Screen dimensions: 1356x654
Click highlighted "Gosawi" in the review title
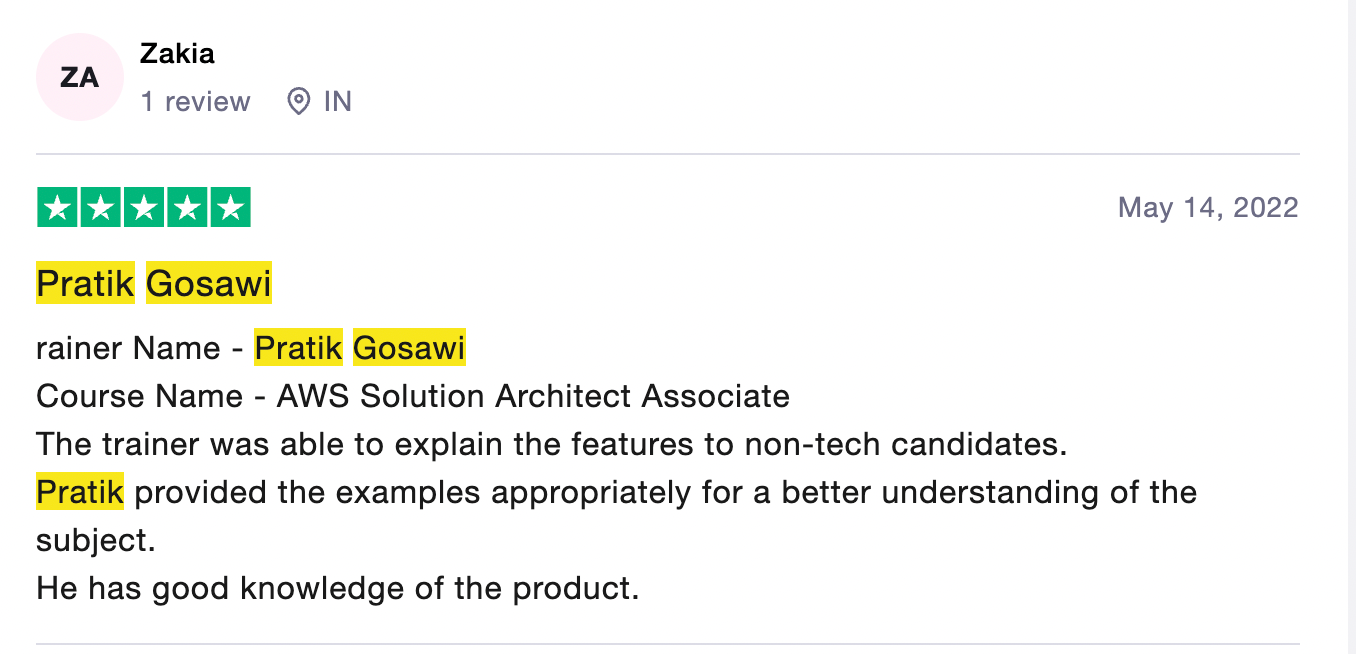click(x=209, y=284)
